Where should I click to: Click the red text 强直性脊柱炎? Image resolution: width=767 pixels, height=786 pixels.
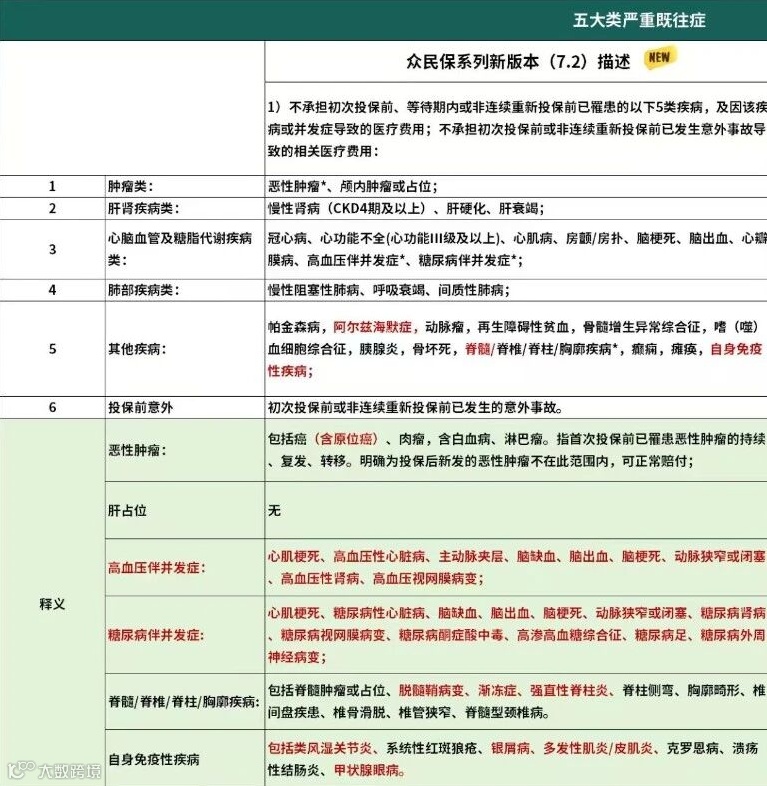pyautogui.click(x=569, y=691)
